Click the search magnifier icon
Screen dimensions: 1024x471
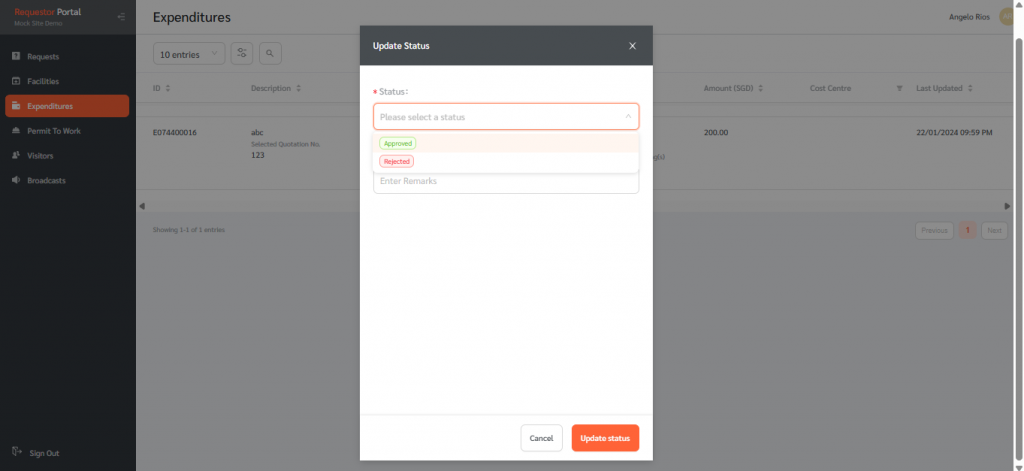(x=270, y=53)
